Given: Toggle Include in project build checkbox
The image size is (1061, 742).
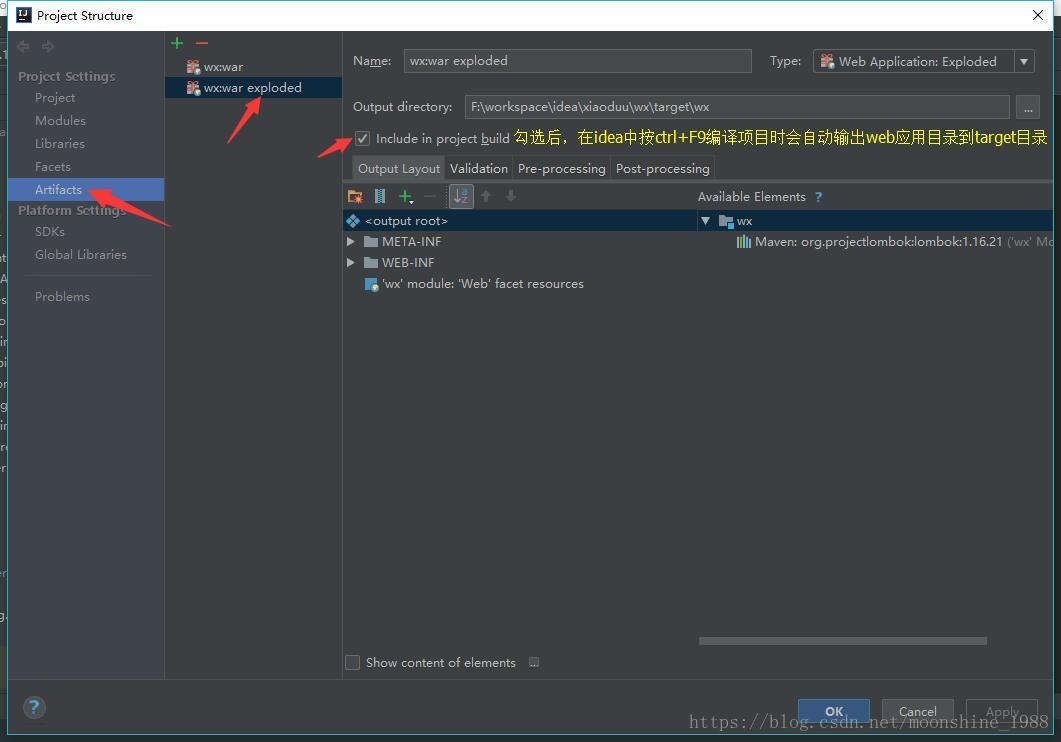Looking at the screenshot, I should pyautogui.click(x=363, y=139).
